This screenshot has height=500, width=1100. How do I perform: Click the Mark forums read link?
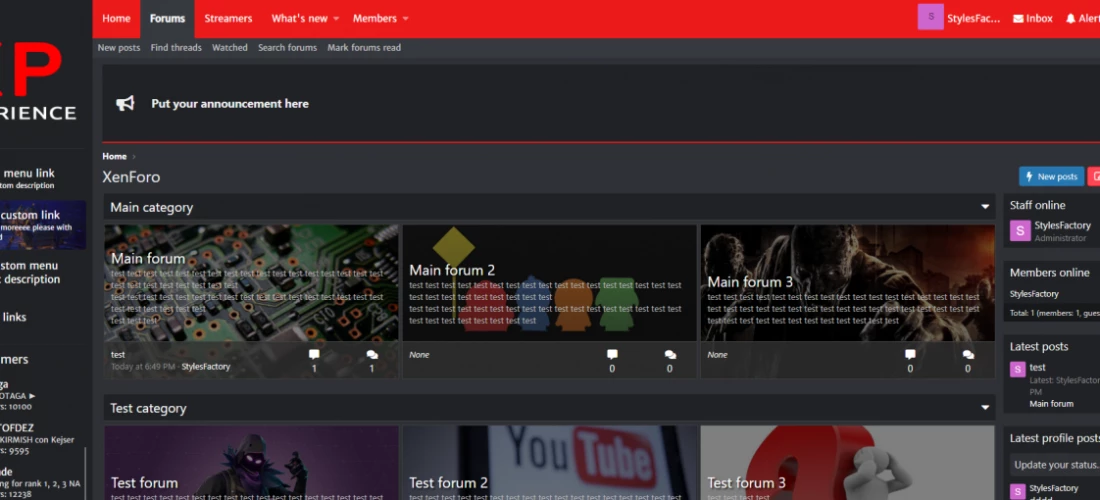pos(364,48)
